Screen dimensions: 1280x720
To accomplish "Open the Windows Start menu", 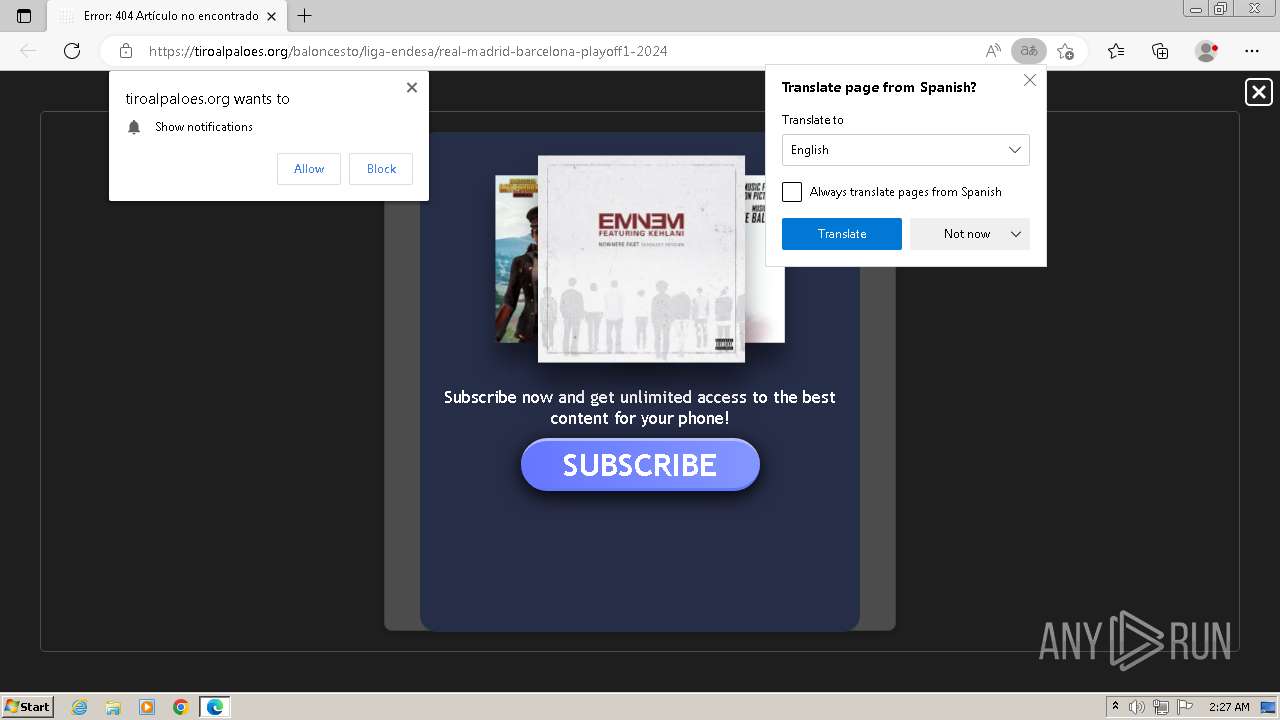I will pos(28,707).
